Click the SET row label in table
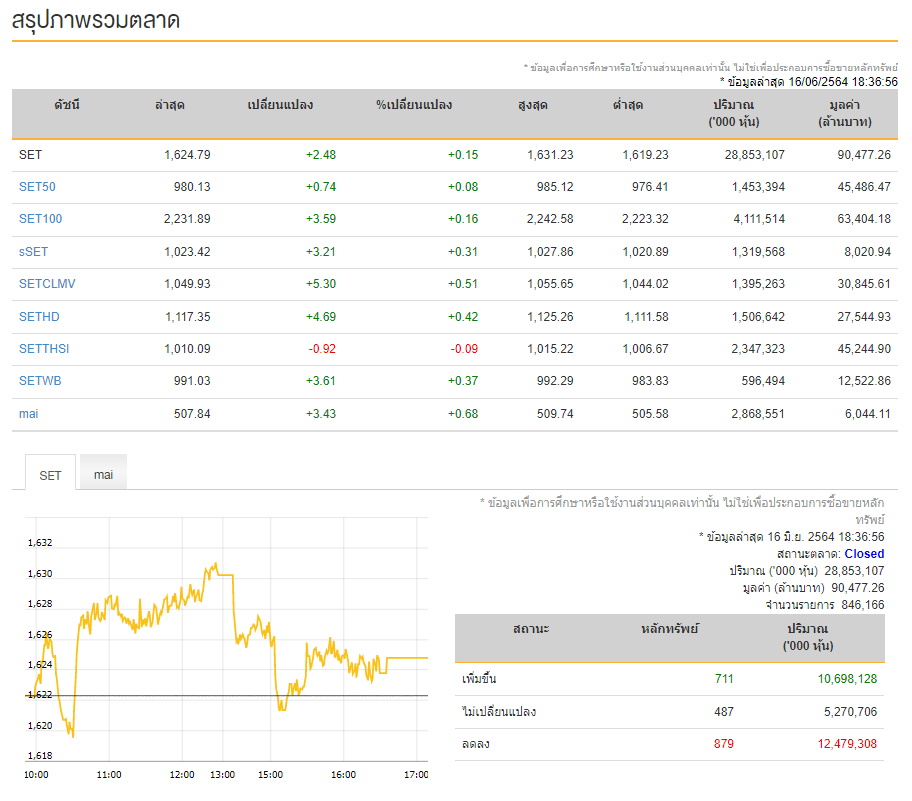The width and height of the screenshot is (912, 801). [30, 155]
